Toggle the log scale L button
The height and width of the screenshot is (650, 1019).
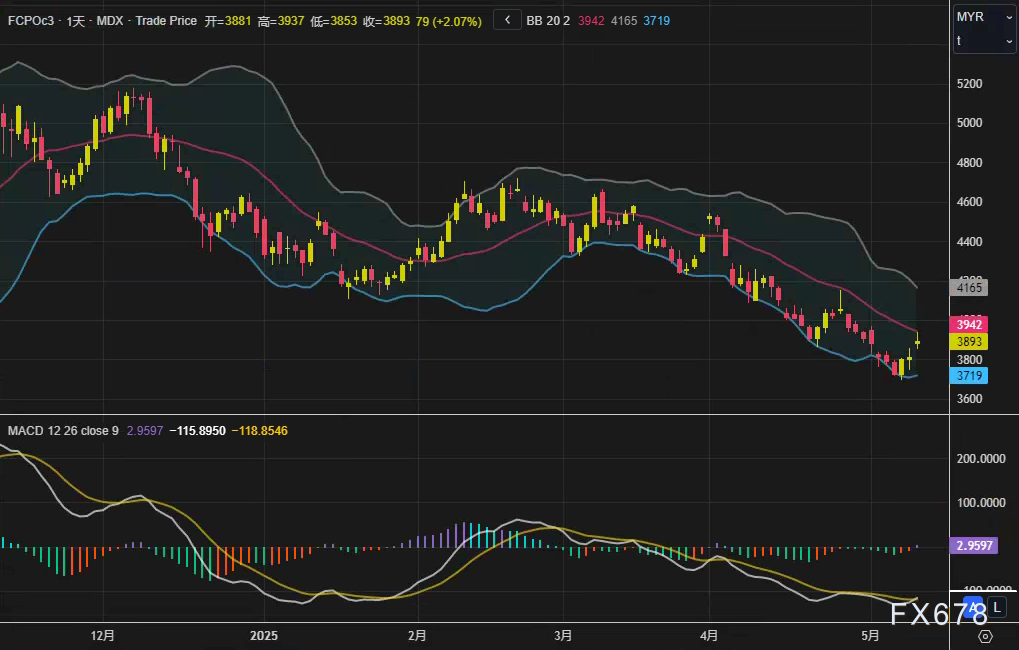(x=996, y=607)
